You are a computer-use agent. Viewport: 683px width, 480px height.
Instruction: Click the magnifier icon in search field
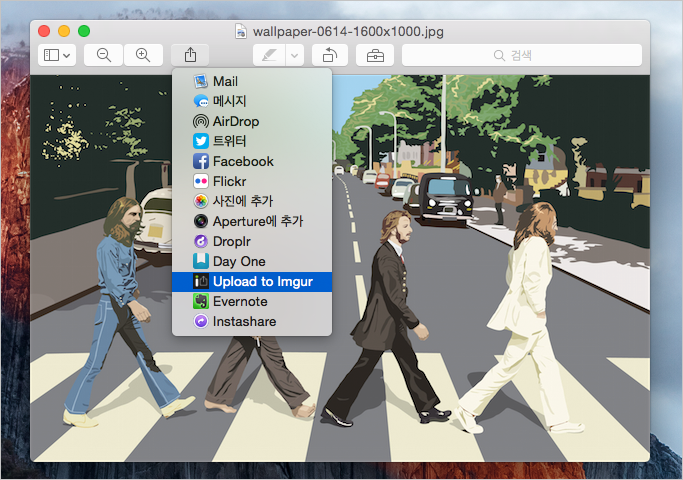[x=499, y=55]
